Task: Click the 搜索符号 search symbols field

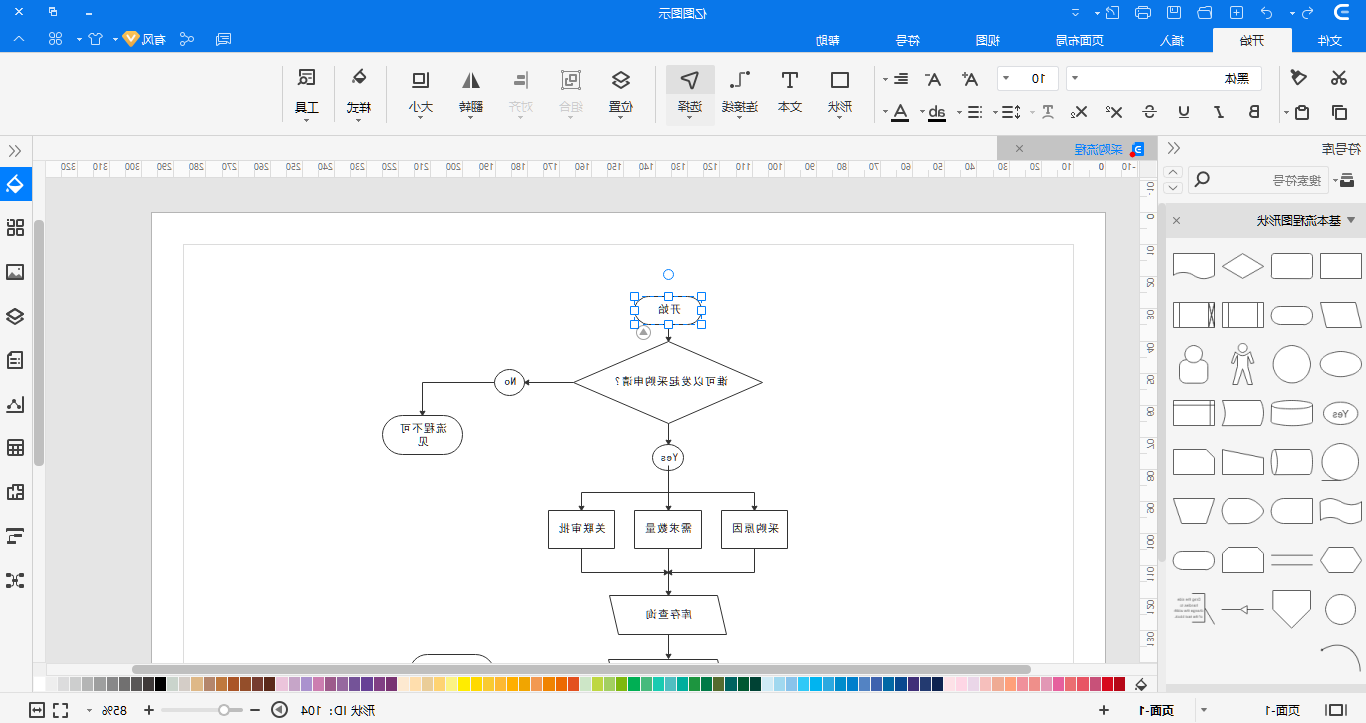Action: point(1256,180)
